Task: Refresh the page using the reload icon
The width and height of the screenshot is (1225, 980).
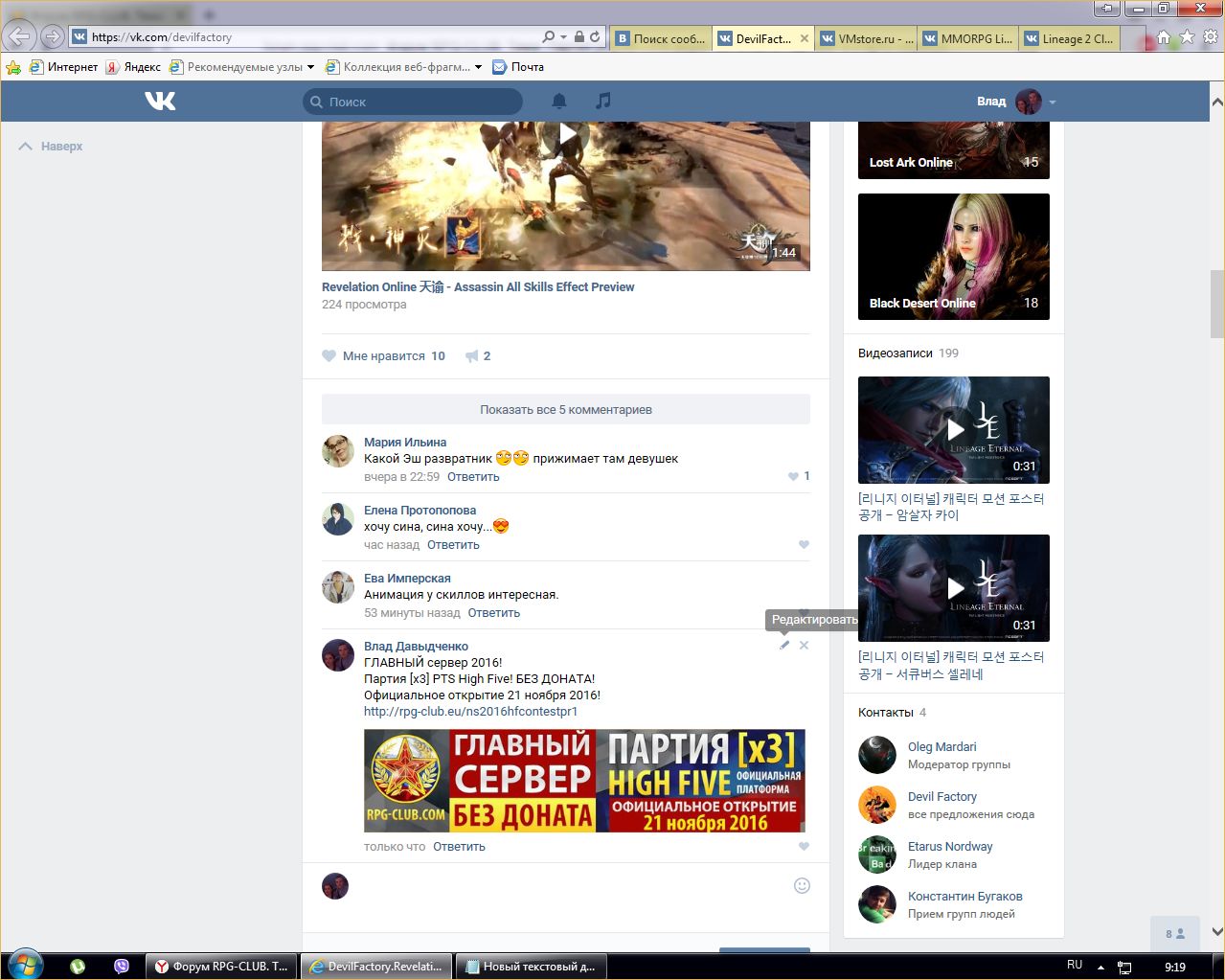Action: pos(595,37)
